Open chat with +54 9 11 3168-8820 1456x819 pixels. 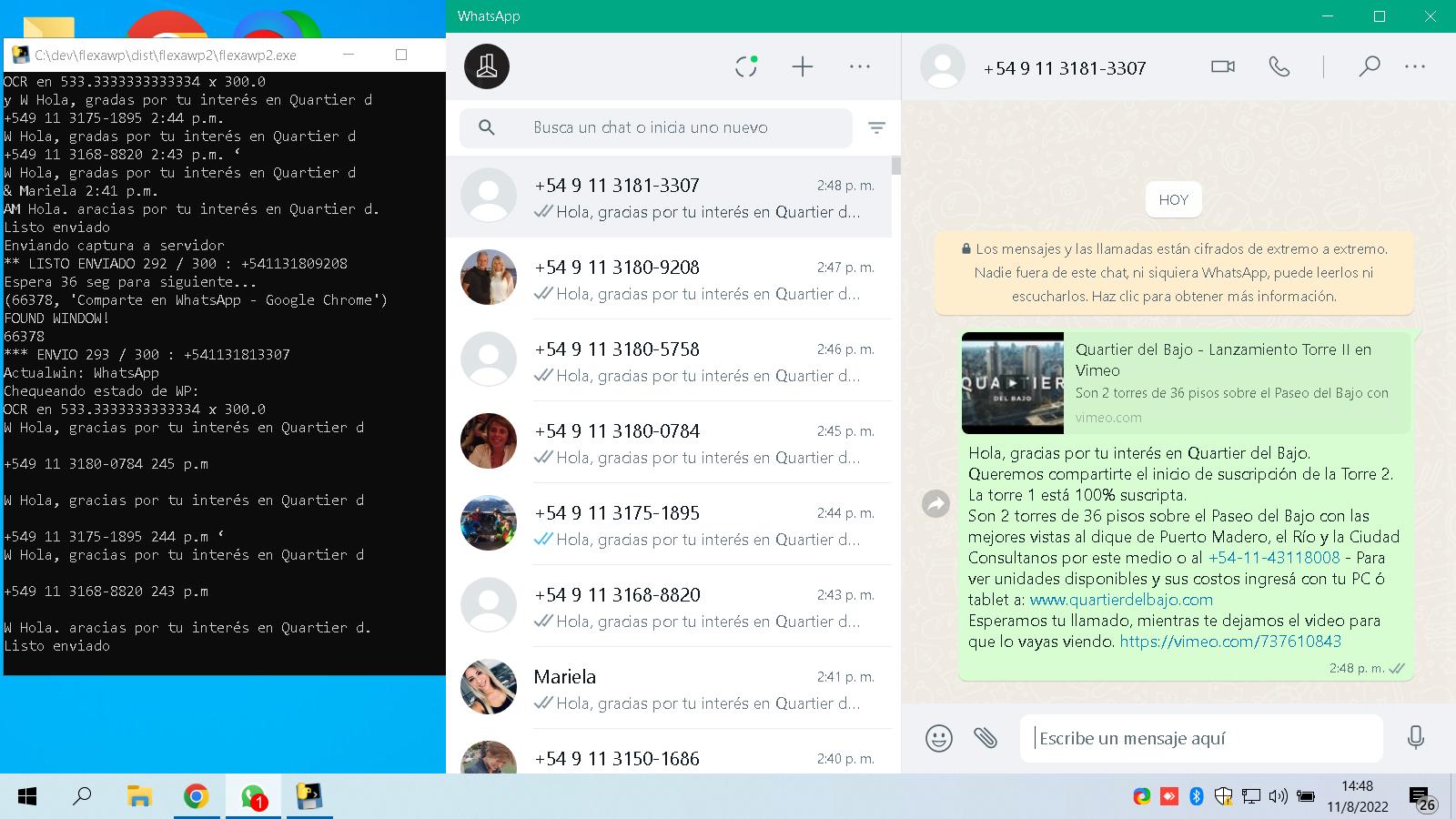[669, 606]
